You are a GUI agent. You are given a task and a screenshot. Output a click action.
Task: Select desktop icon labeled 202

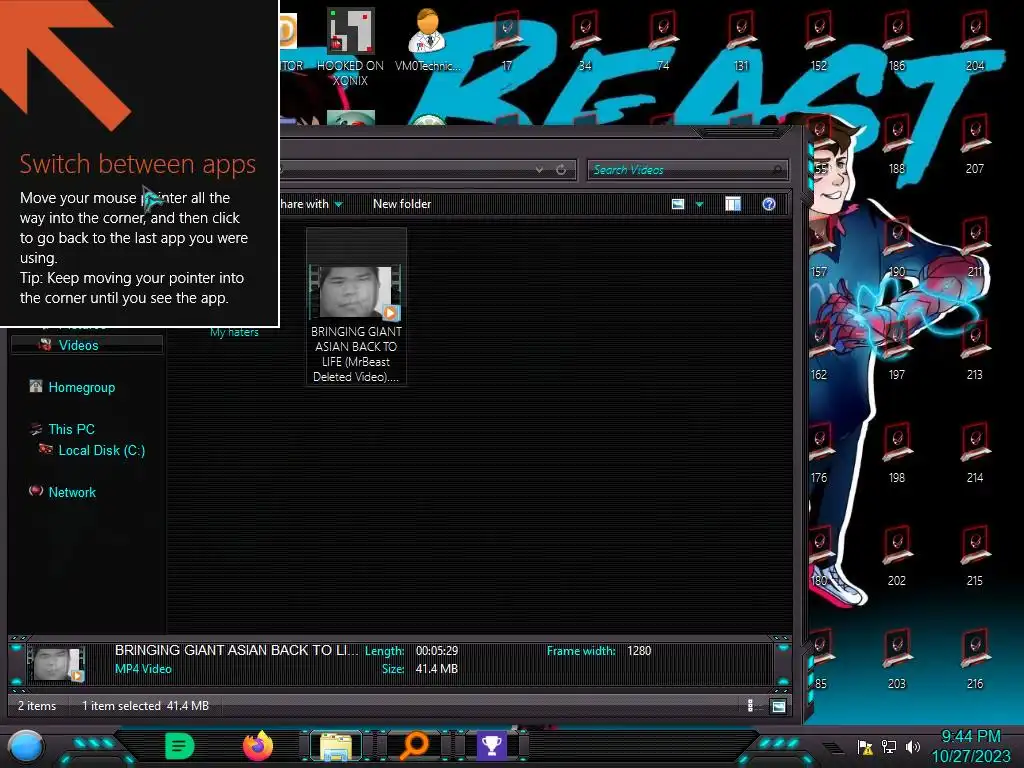897,556
